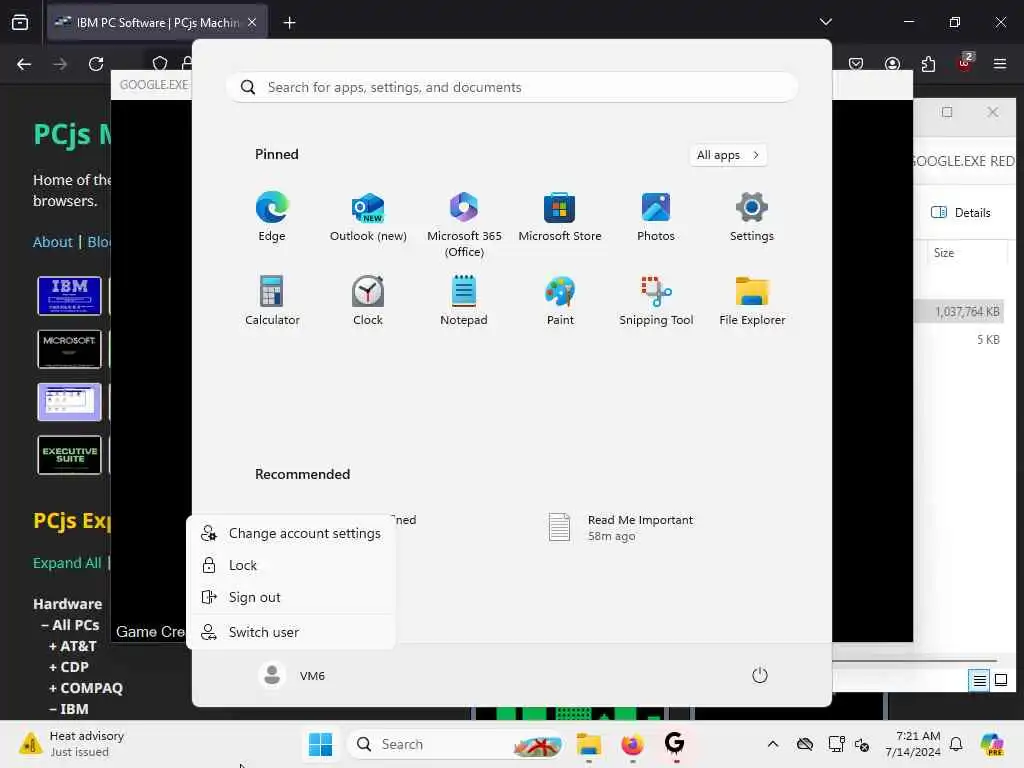Click the Size column header in File Explorer
The image size is (1024, 768).
(x=967, y=253)
